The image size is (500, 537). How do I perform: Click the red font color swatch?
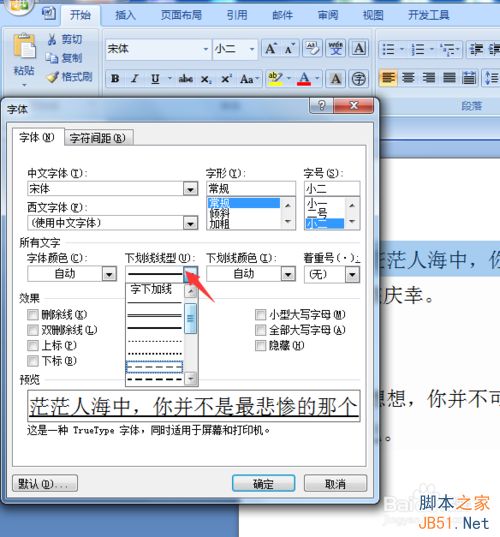pos(304,79)
